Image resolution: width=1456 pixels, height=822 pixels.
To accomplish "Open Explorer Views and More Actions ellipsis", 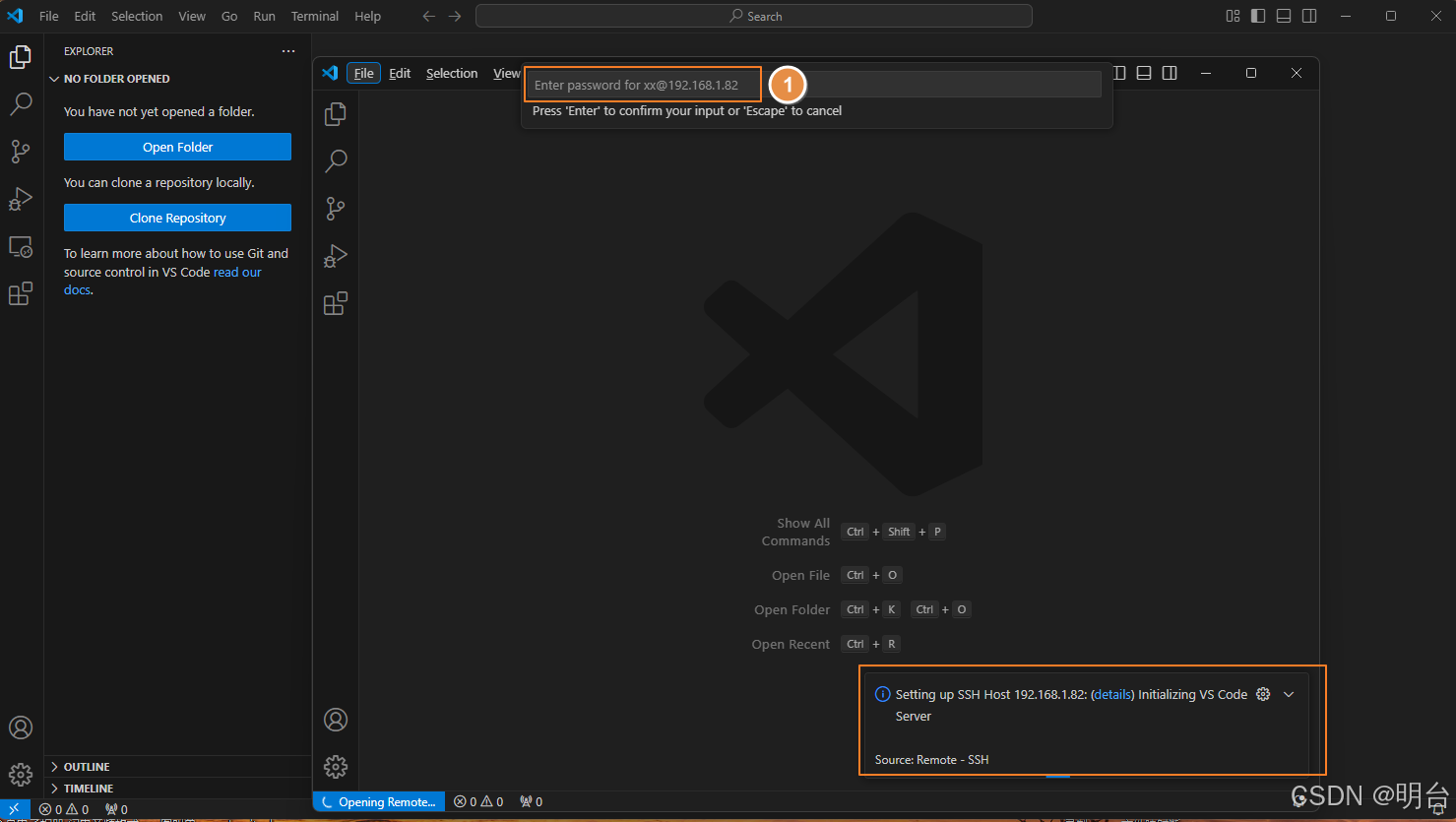I will click(x=288, y=51).
